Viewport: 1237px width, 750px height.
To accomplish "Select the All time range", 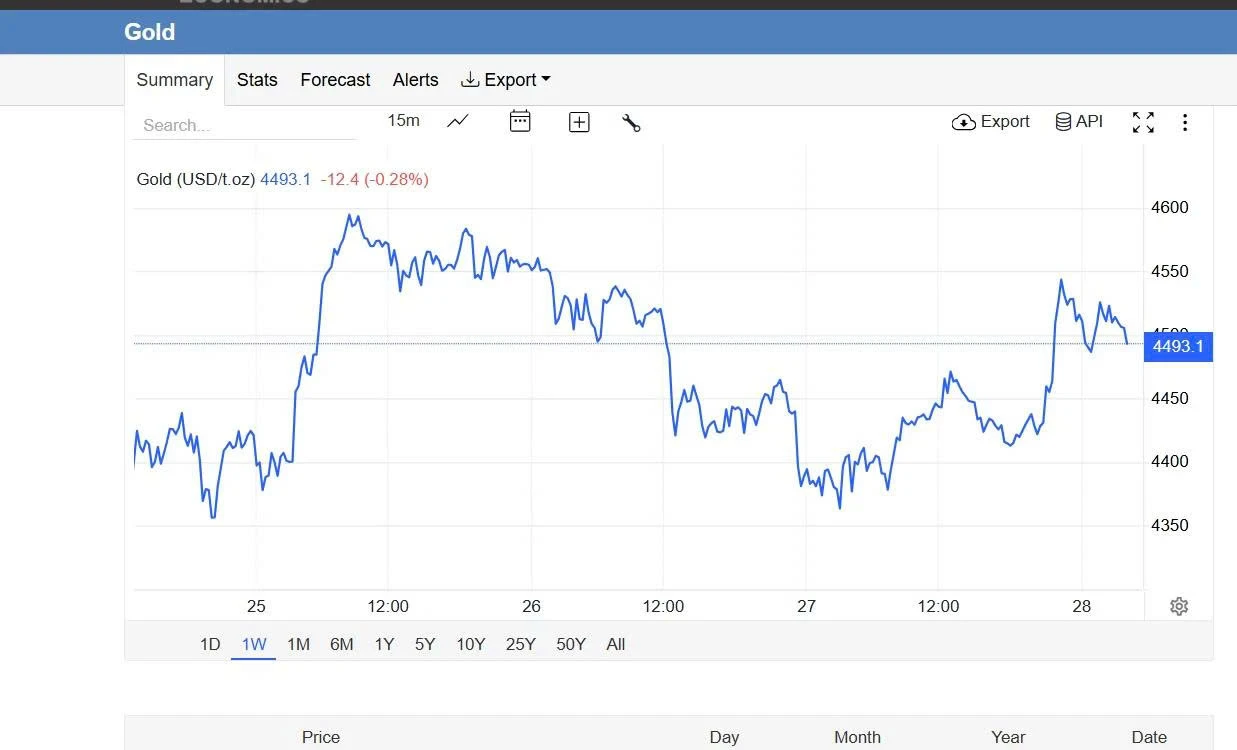I will click(x=616, y=644).
